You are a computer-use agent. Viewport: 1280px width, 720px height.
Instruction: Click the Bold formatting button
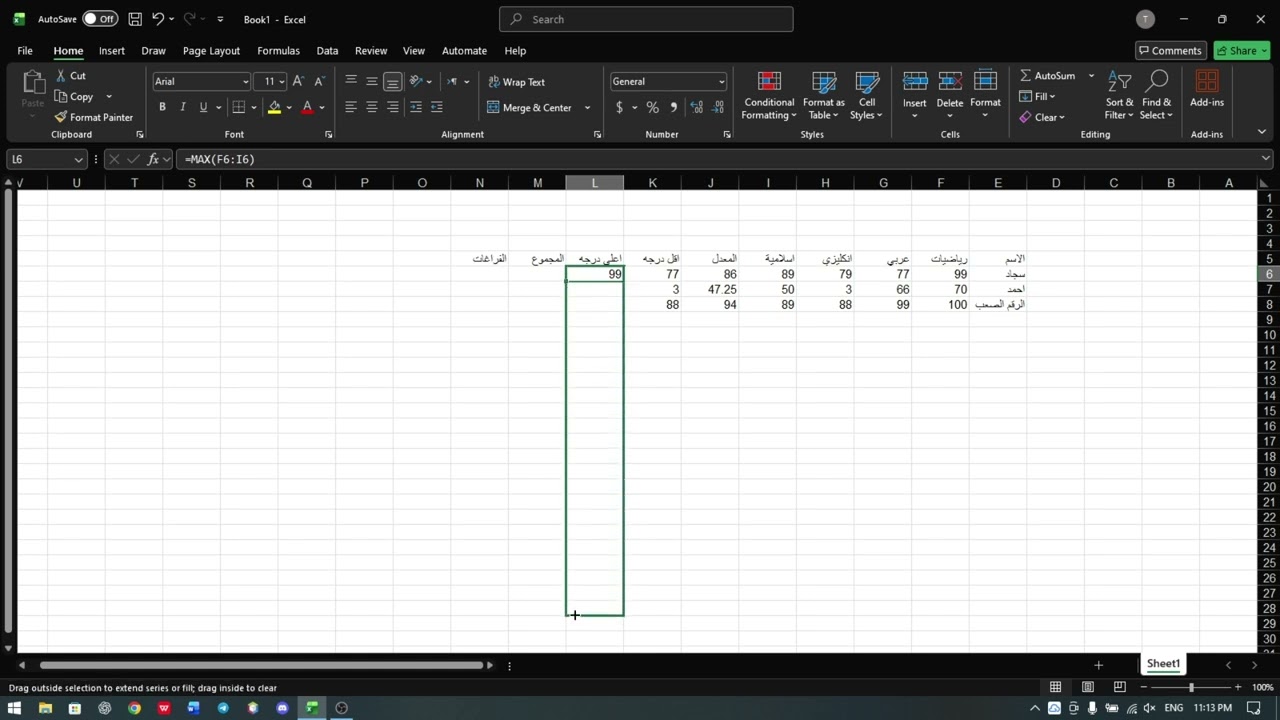coord(162,107)
